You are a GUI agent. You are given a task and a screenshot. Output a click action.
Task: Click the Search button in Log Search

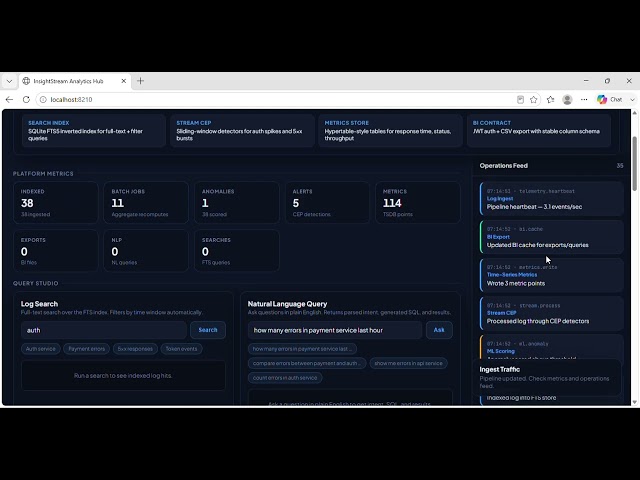point(208,330)
